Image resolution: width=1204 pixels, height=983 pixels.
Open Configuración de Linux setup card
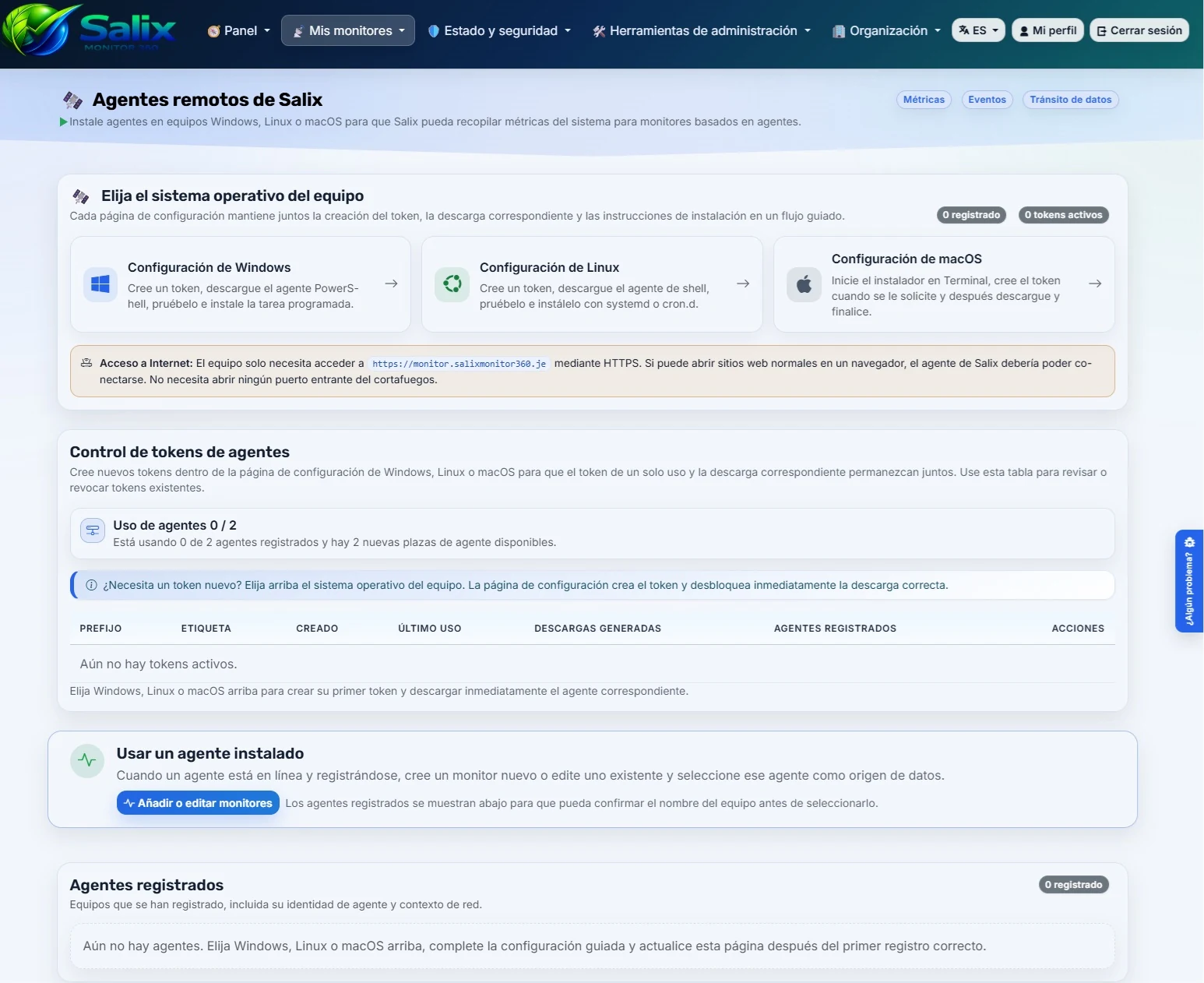coord(592,284)
